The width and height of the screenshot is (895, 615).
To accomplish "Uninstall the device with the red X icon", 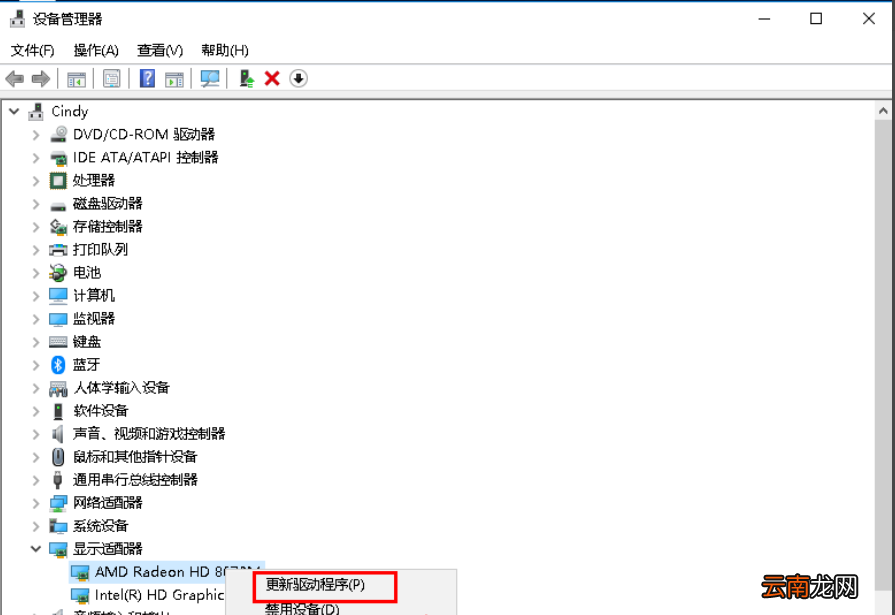I will click(x=272, y=78).
